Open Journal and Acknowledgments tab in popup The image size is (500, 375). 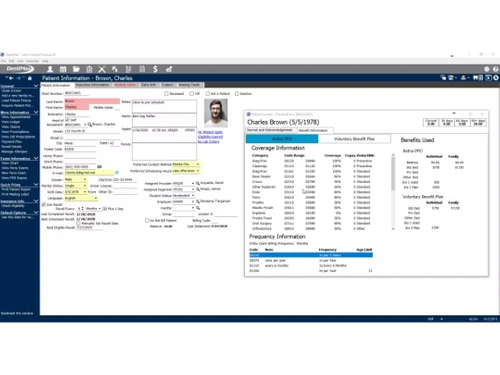point(270,130)
